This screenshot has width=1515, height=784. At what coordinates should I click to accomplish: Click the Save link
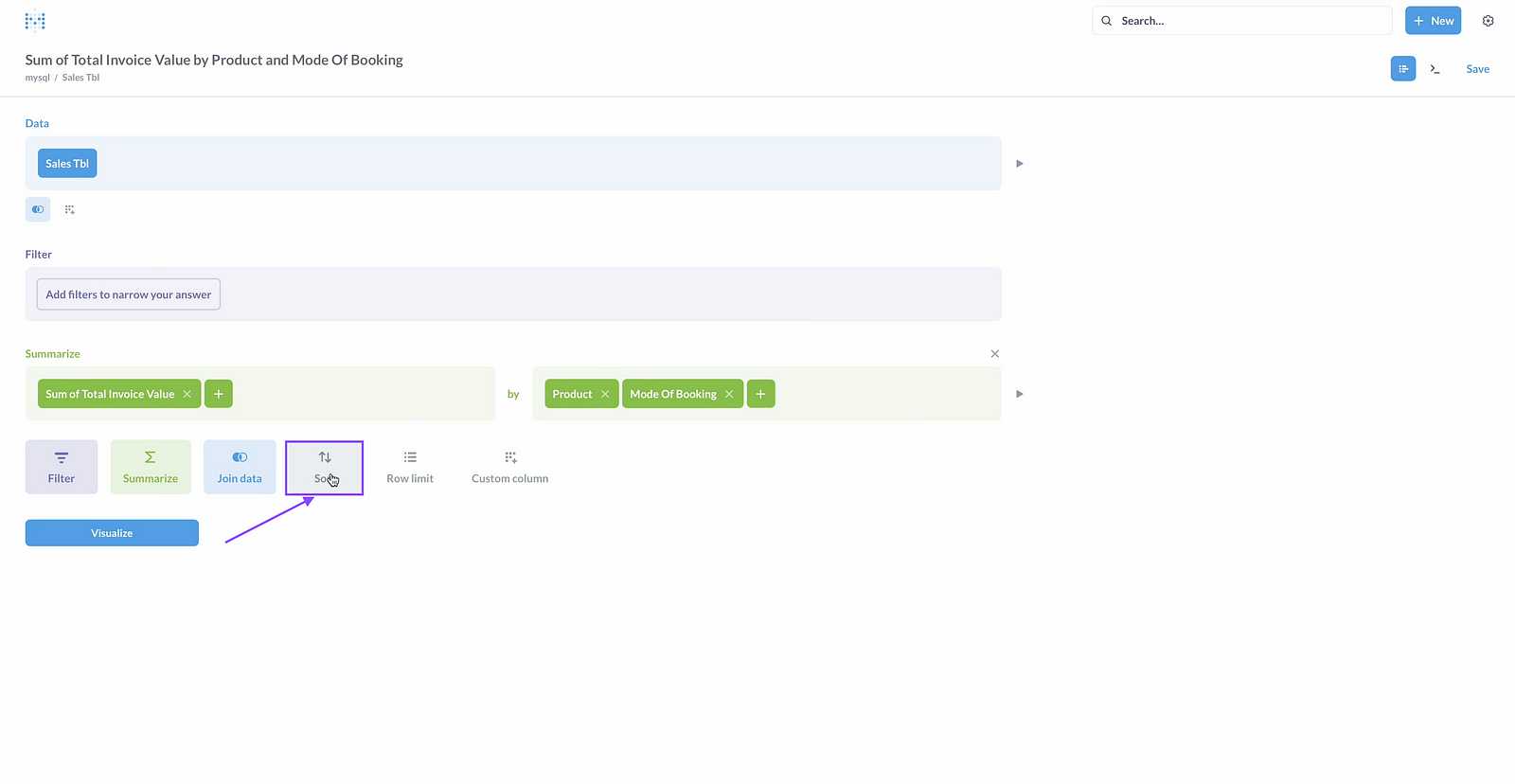(1477, 69)
